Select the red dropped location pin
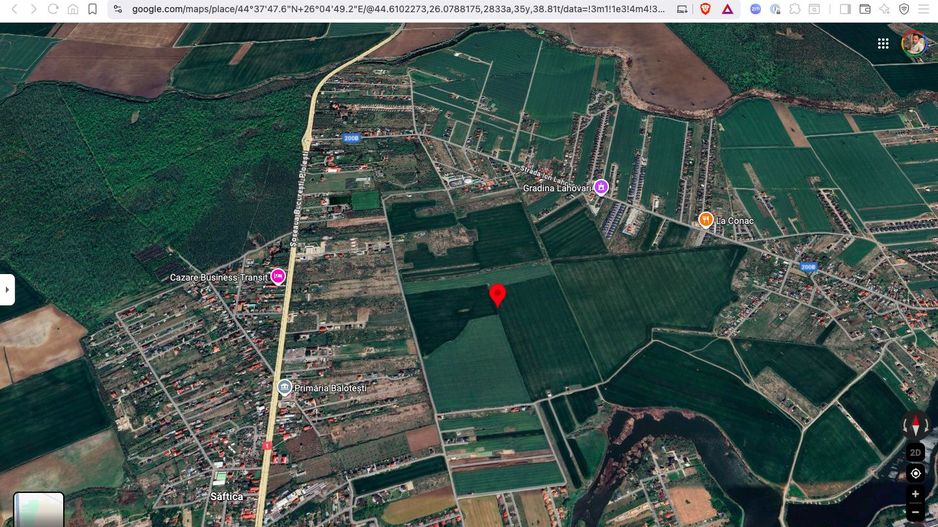 point(497,296)
